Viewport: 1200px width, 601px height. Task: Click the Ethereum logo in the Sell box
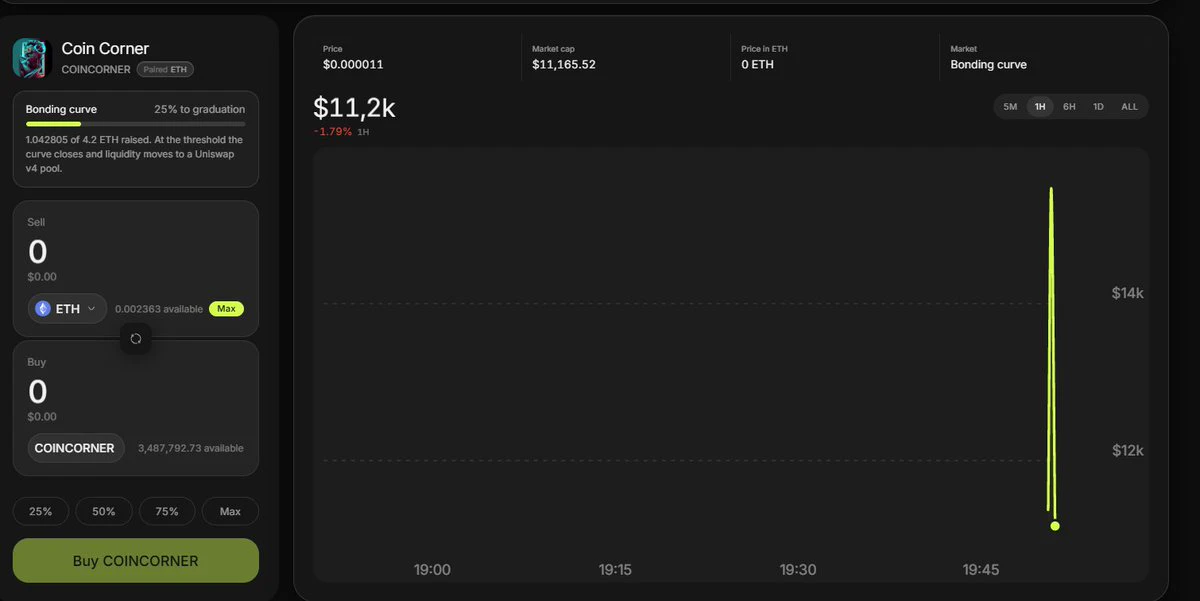[x=43, y=309]
